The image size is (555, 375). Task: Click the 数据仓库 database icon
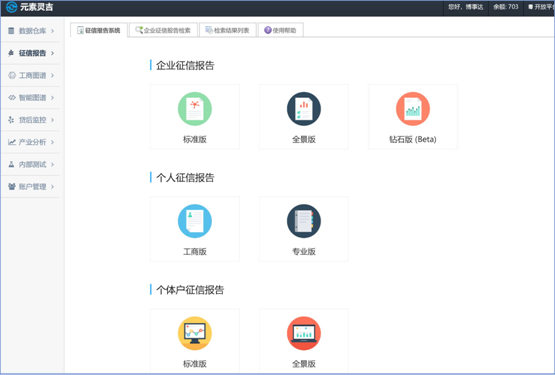point(11,31)
